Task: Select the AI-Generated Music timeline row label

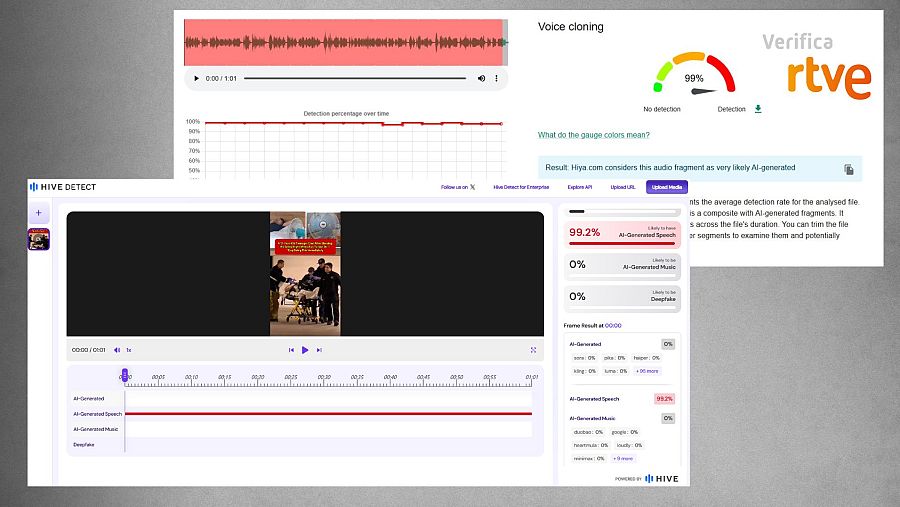Action: click(95, 429)
